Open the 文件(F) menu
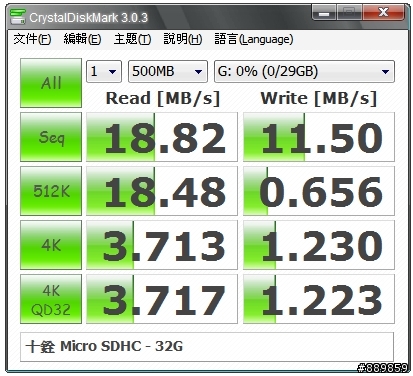Screen dimensions: 413x376 (32, 39)
